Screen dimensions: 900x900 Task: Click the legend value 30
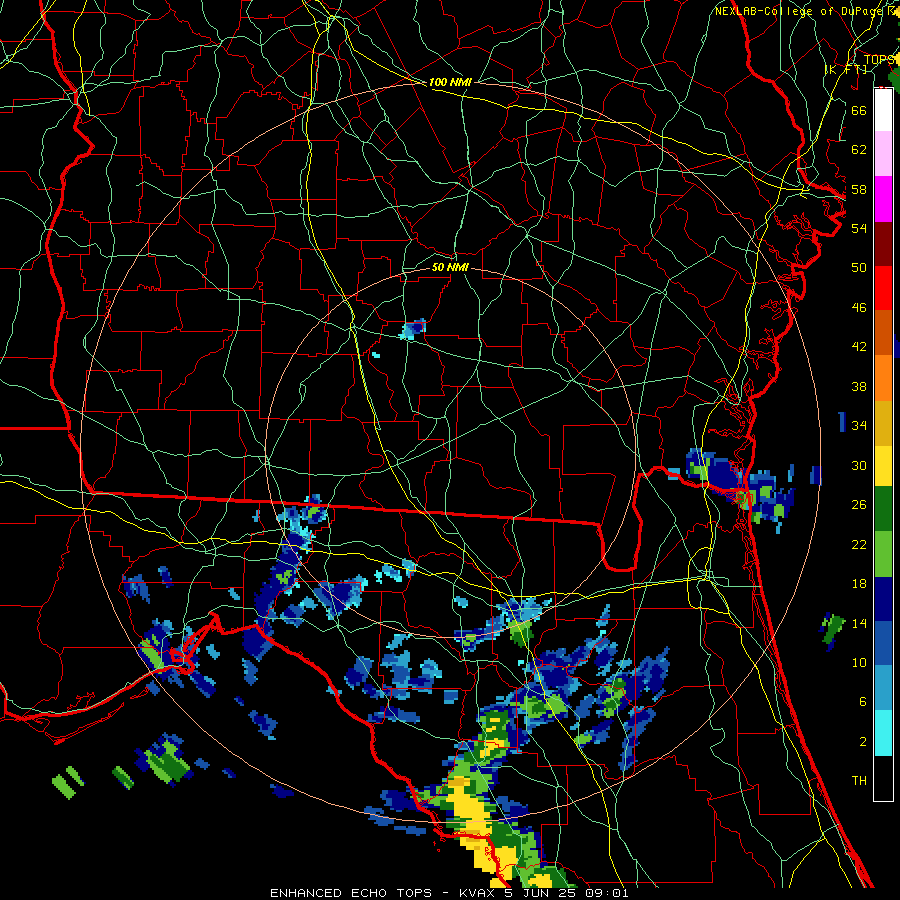click(859, 465)
